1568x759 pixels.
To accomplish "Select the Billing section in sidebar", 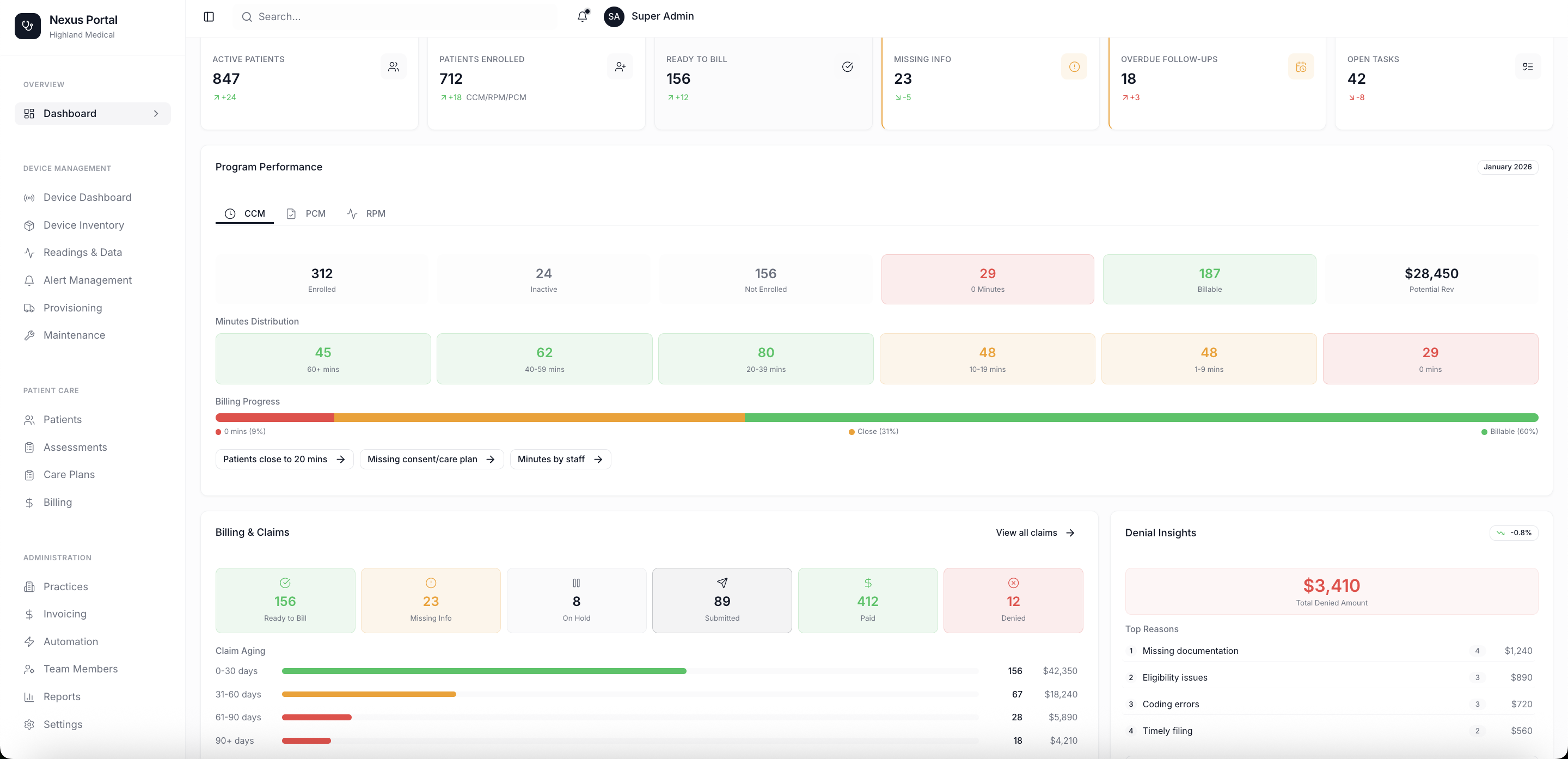I will coord(57,501).
